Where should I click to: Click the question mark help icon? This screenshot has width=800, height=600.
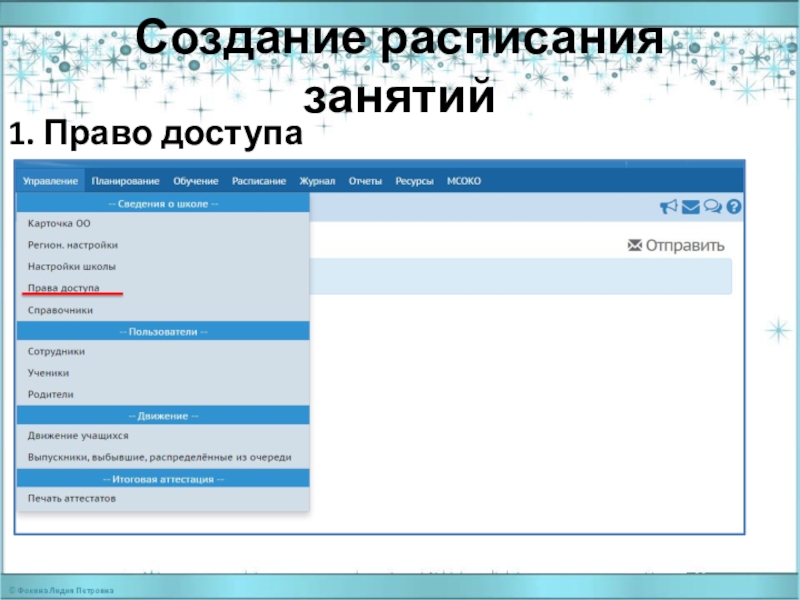pyautogui.click(x=733, y=207)
